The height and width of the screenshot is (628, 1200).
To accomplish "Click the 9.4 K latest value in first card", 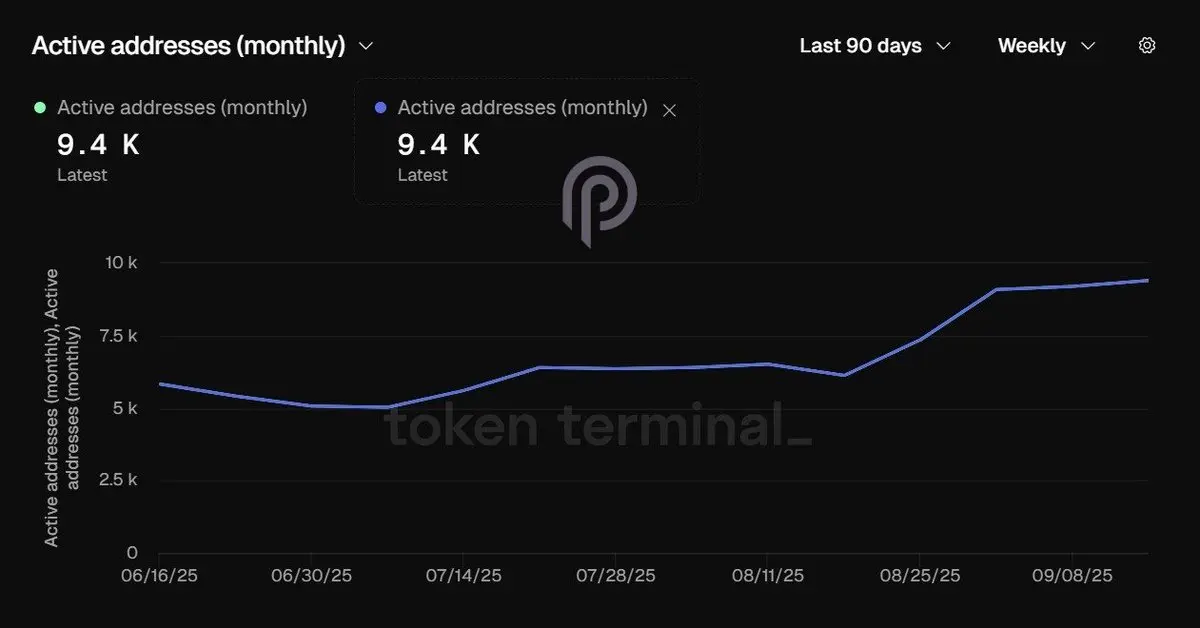I will [x=98, y=145].
